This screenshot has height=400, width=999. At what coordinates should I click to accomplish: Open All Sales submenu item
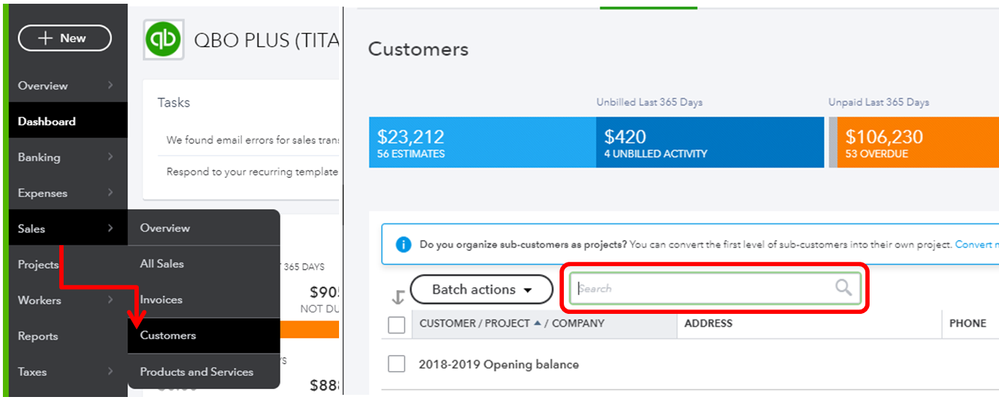162,263
